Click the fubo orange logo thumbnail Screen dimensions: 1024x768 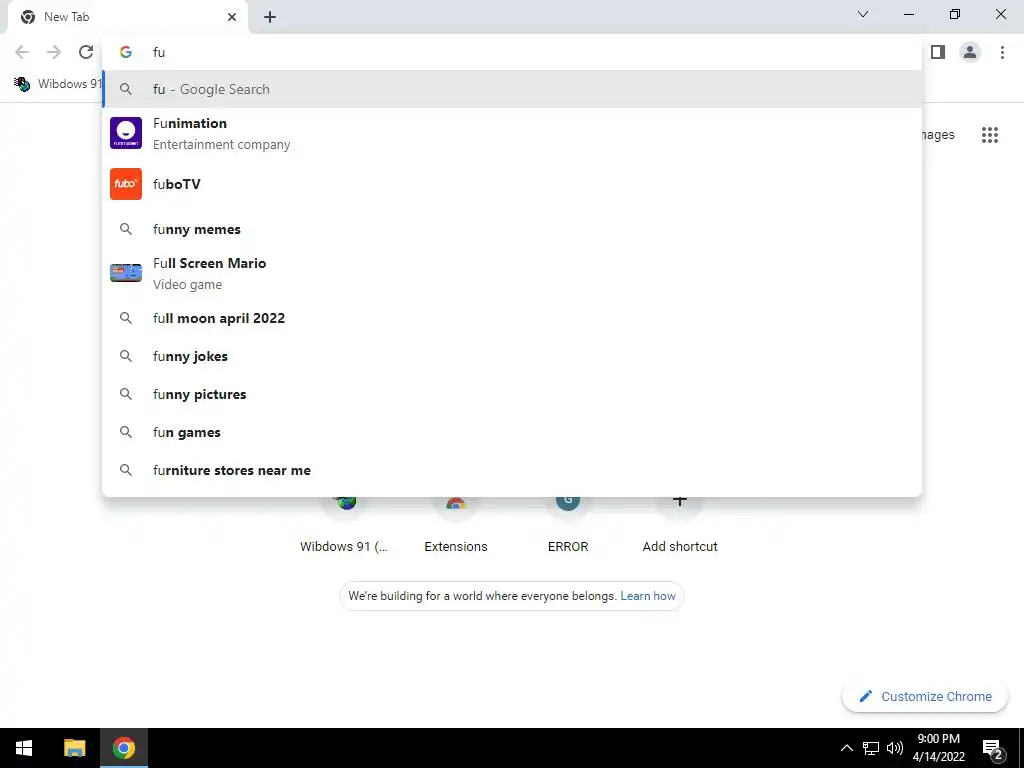[126, 184]
